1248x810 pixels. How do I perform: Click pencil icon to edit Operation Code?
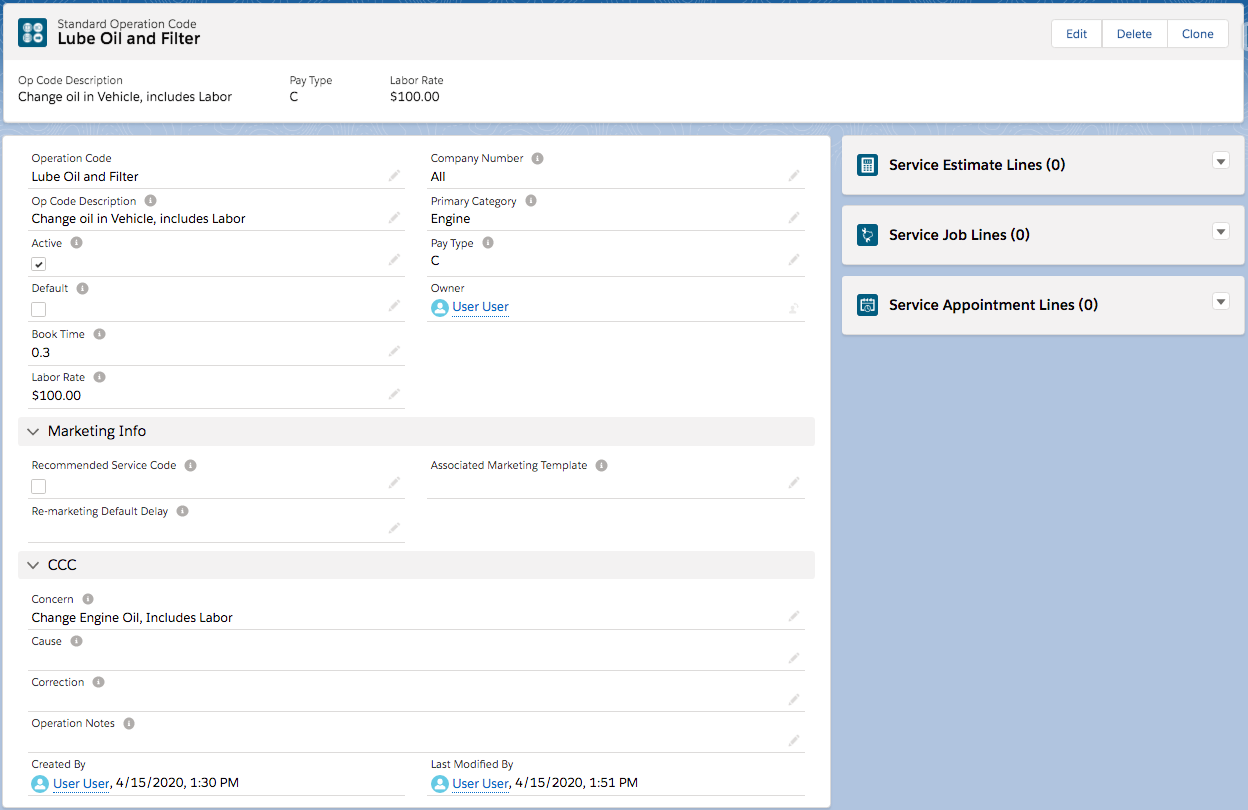pyautogui.click(x=394, y=176)
